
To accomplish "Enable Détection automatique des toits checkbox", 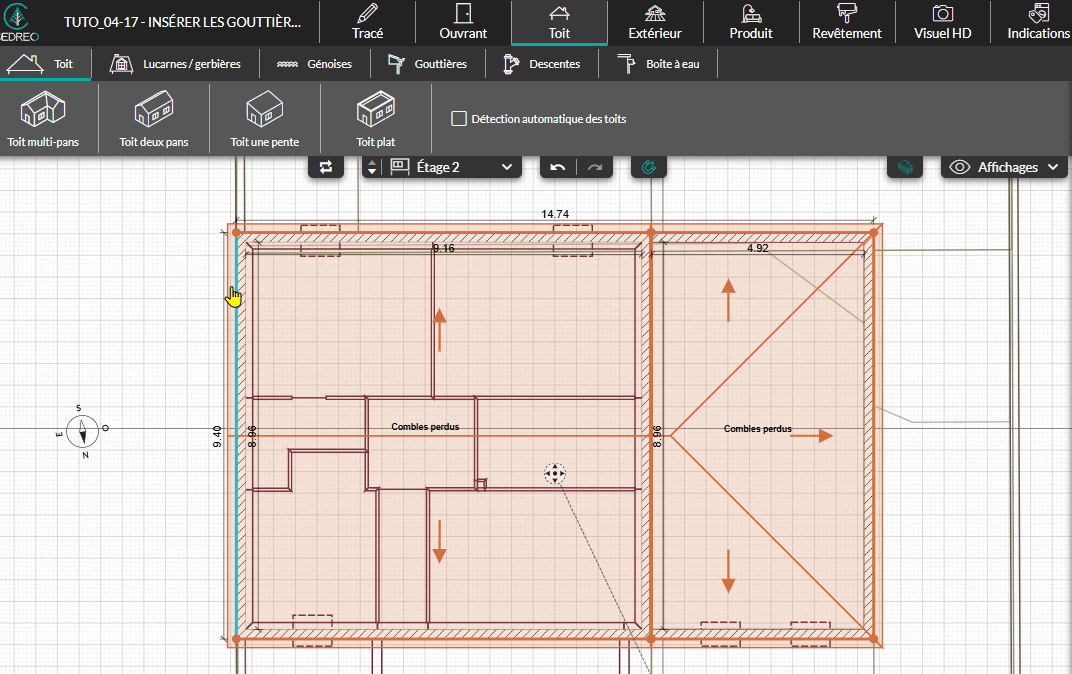I will click(x=459, y=119).
